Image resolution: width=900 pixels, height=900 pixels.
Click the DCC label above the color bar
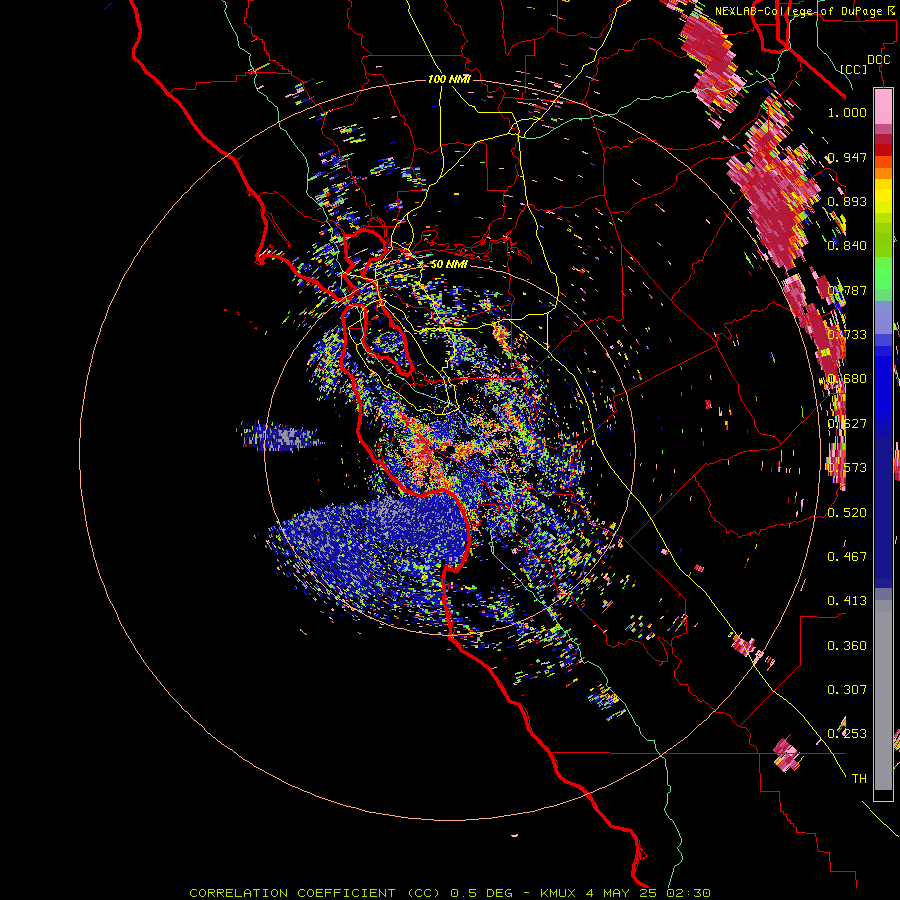click(x=878, y=59)
